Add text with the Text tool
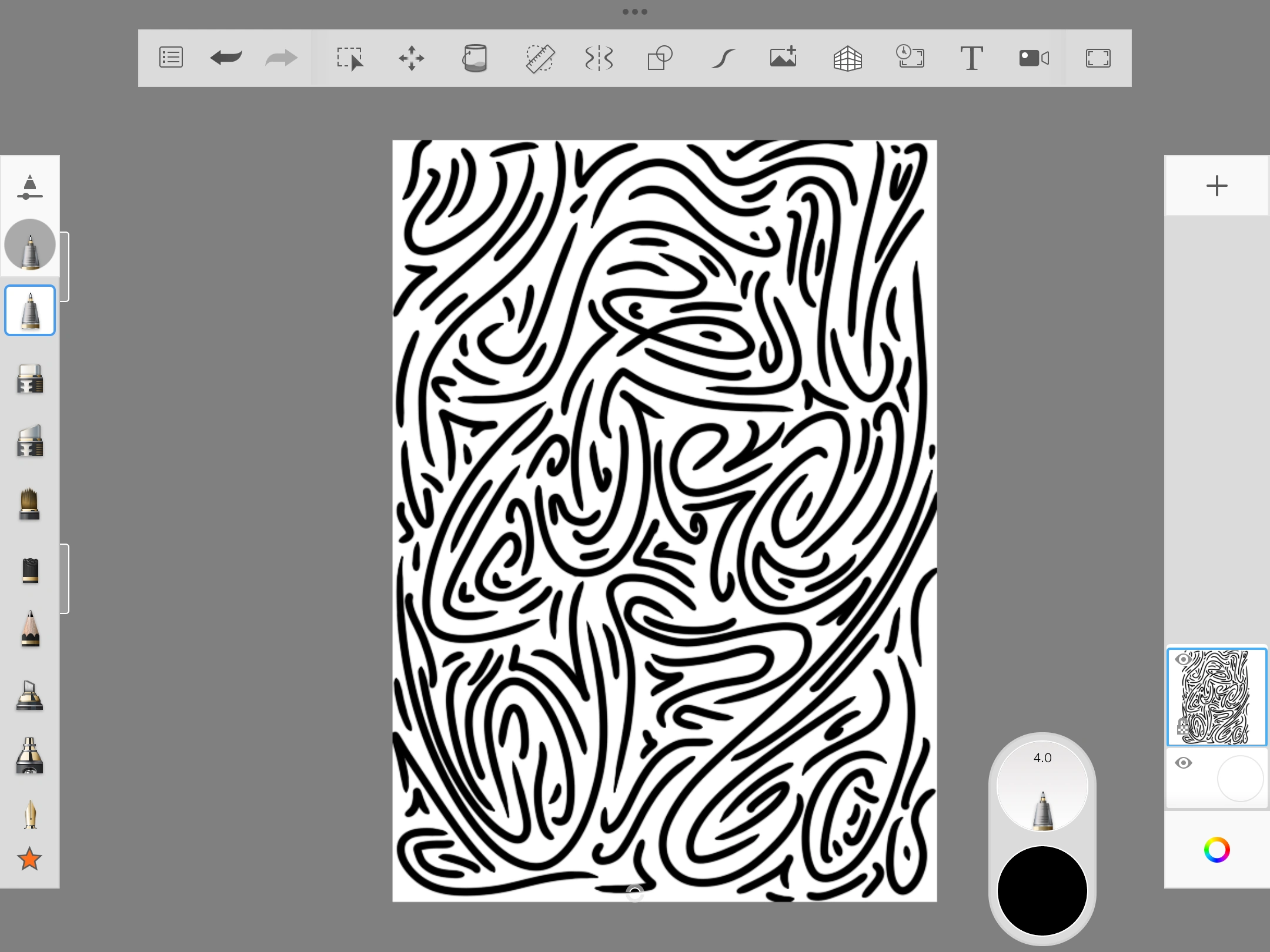Viewport: 1270px width, 952px height. (971, 58)
